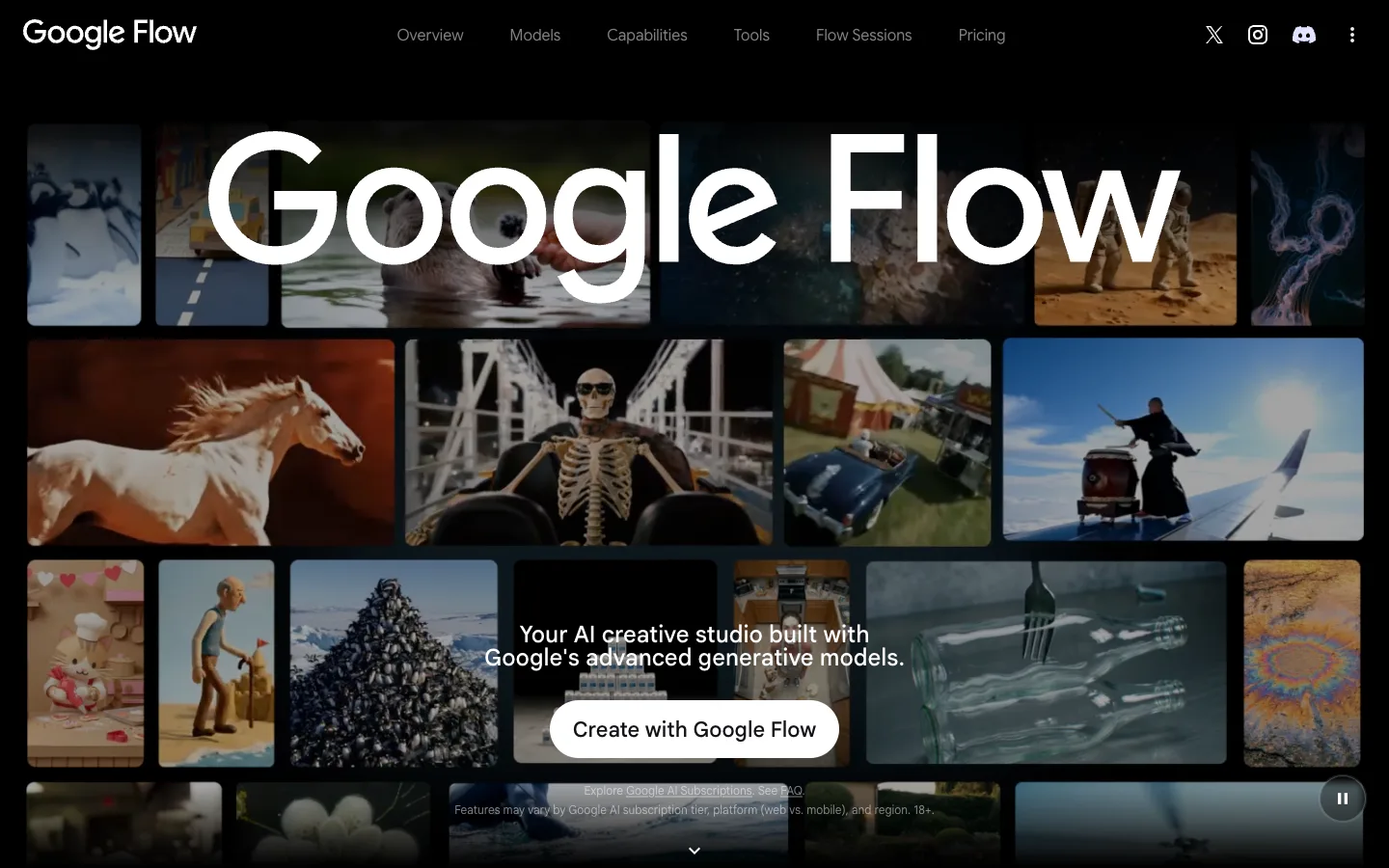Open the Flow Sessions nav item

coord(863,35)
